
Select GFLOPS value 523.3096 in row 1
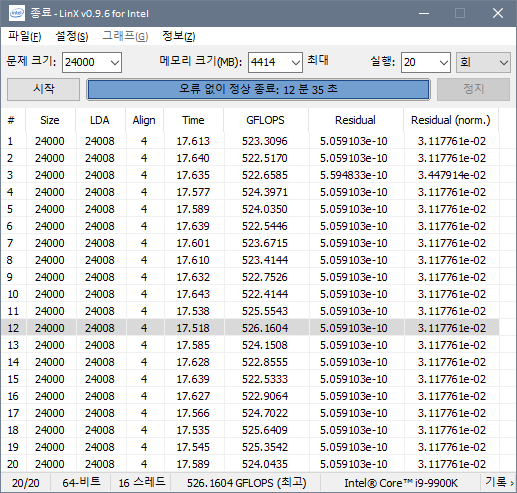point(265,141)
